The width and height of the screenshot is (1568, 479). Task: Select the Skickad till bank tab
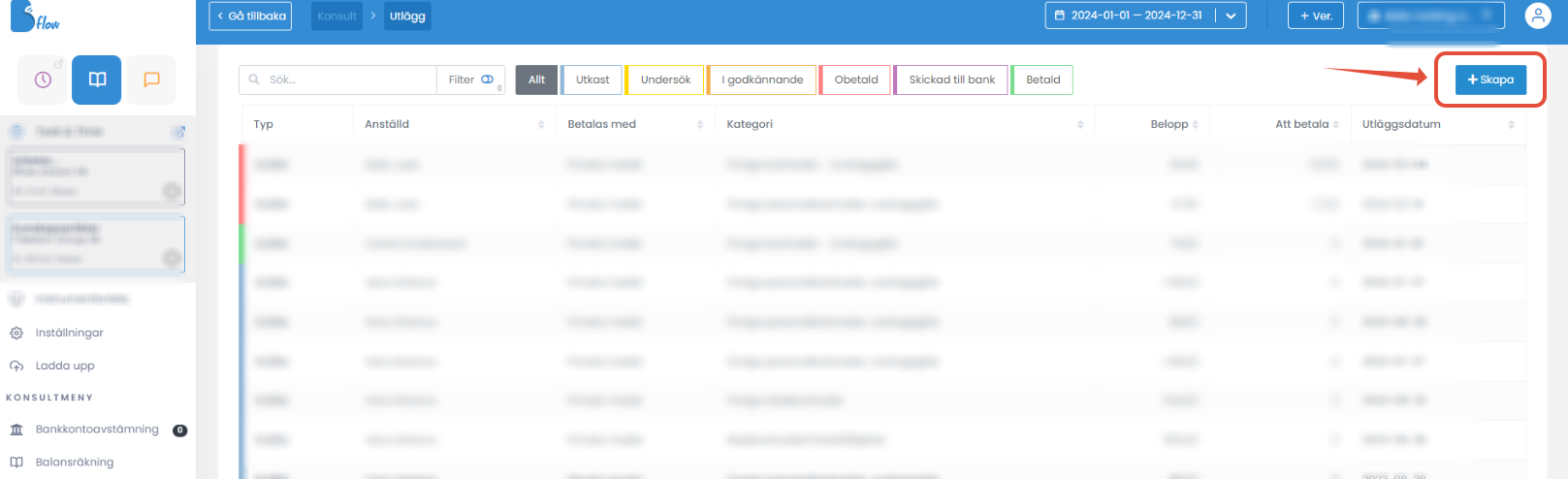point(951,80)
